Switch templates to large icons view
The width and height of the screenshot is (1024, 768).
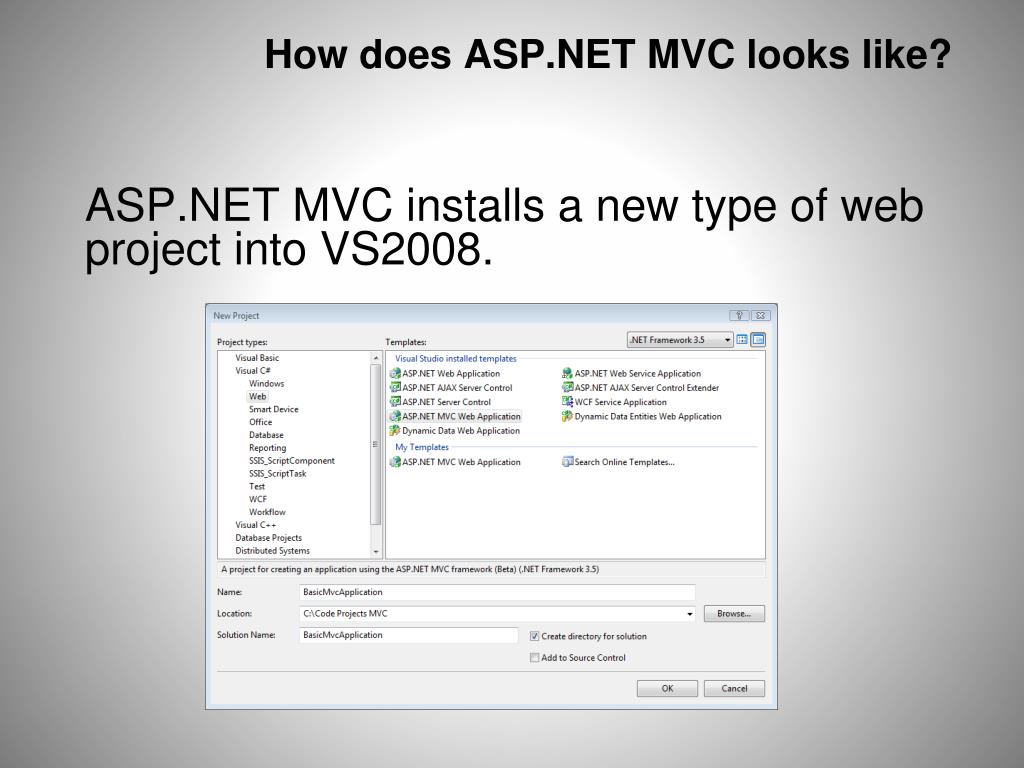pos(742,340)
